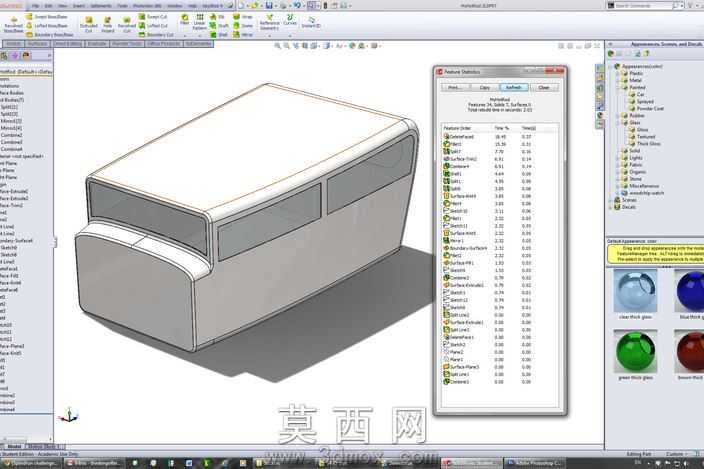Select the Mirror tool

243,34
